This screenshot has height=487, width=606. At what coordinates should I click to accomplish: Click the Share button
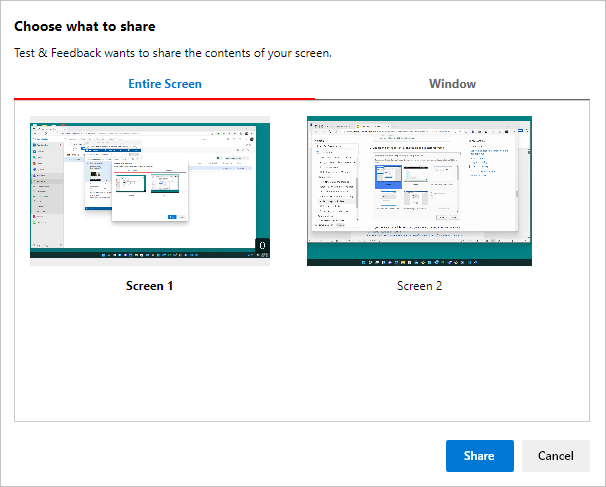tap(480, 456)
